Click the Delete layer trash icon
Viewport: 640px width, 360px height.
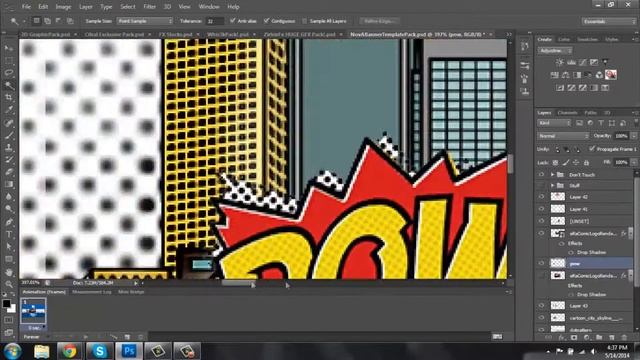tap(624, 337)
